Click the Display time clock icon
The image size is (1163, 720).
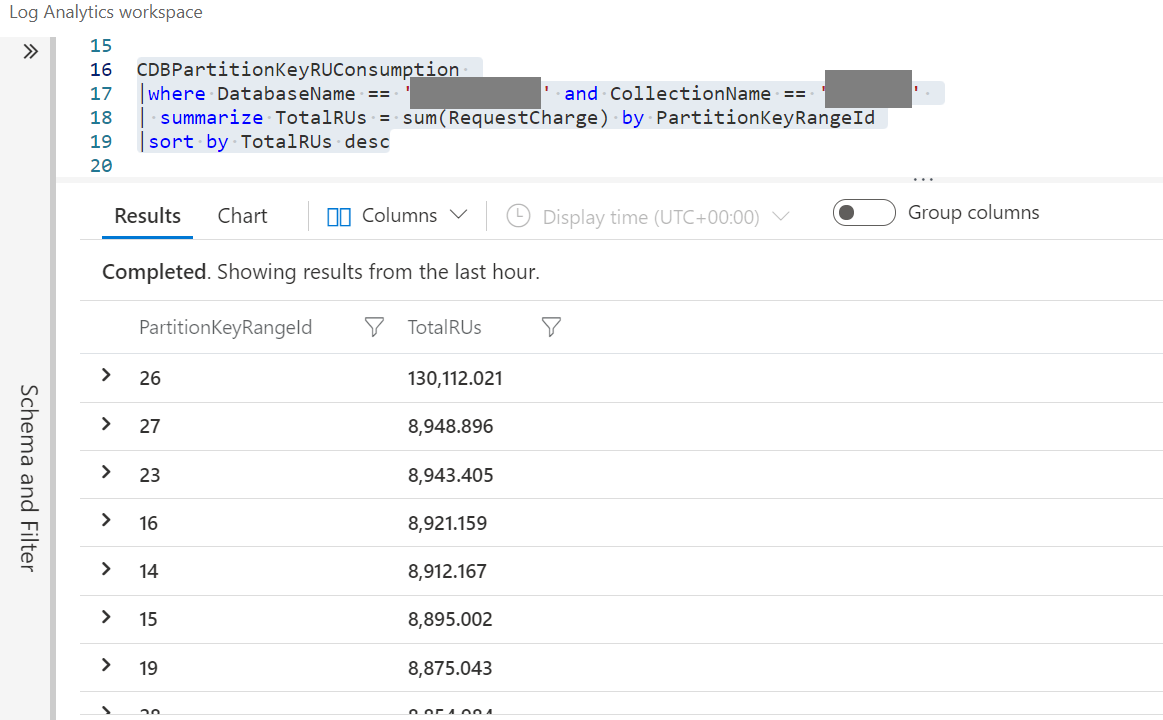pos(518,216)
